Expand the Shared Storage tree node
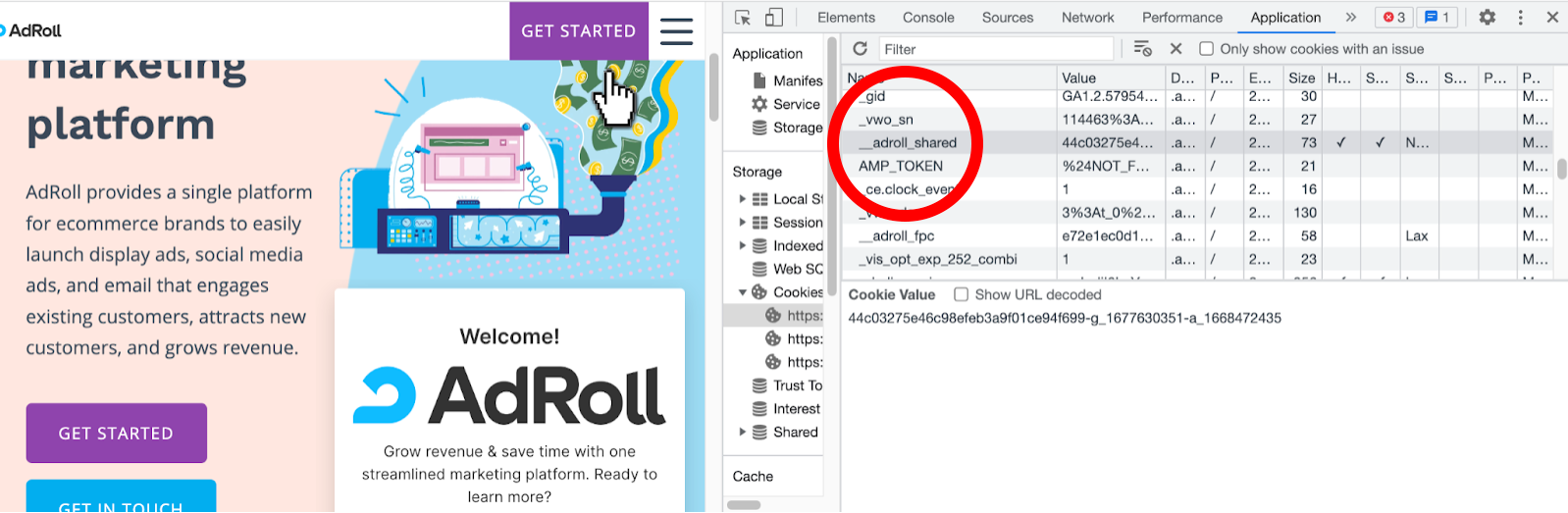 point(743,433)
